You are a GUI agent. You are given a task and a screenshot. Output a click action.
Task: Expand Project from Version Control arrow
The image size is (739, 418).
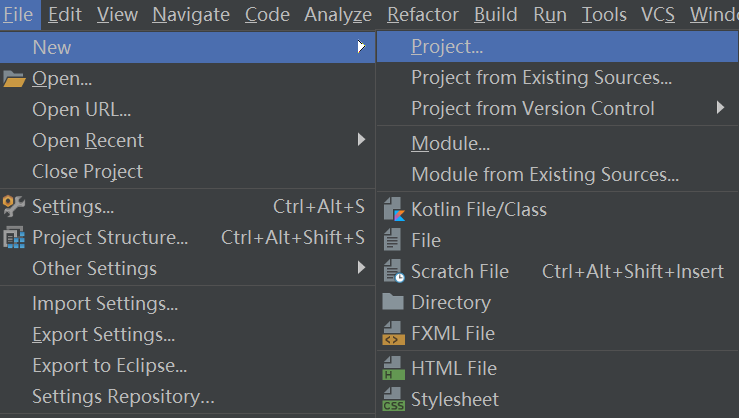tap(720, 108)
